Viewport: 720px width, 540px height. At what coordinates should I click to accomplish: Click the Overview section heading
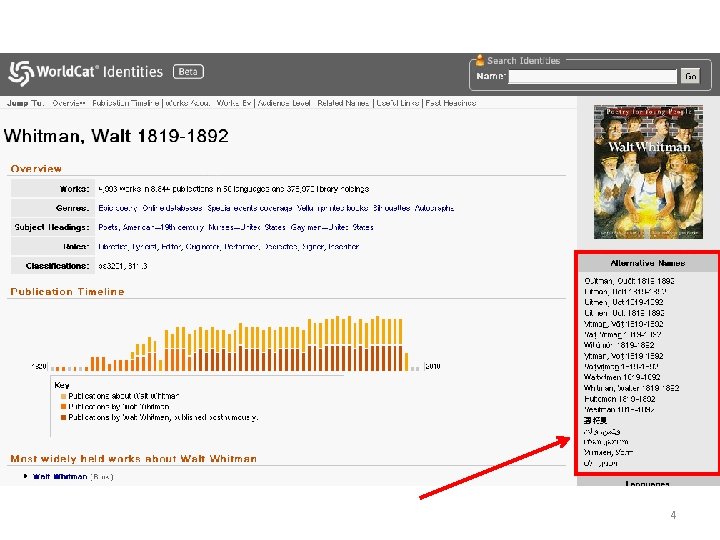point(36,169)
